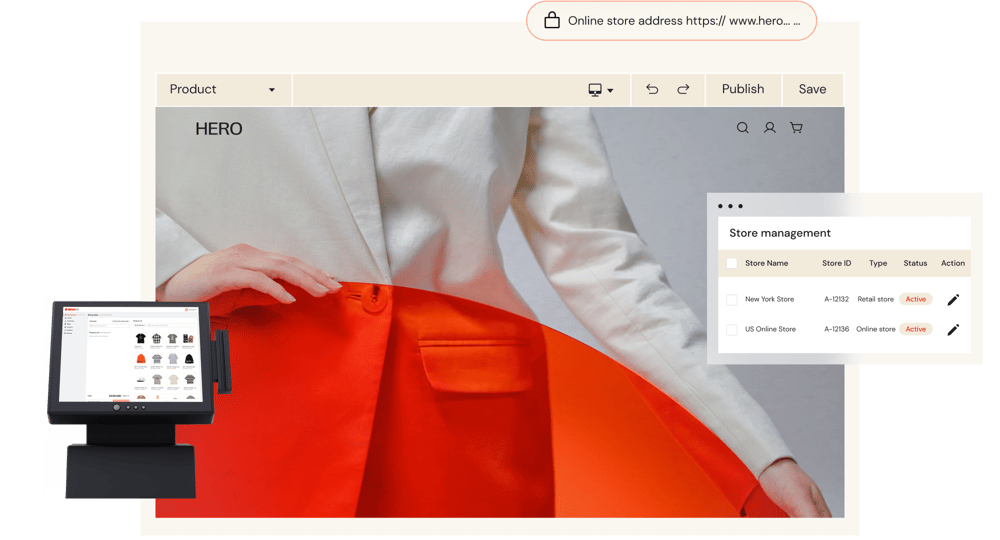Toggle the select-all checkbox beside Store Name
This screenshot has height=540, width=1000.
pos(732,263)
